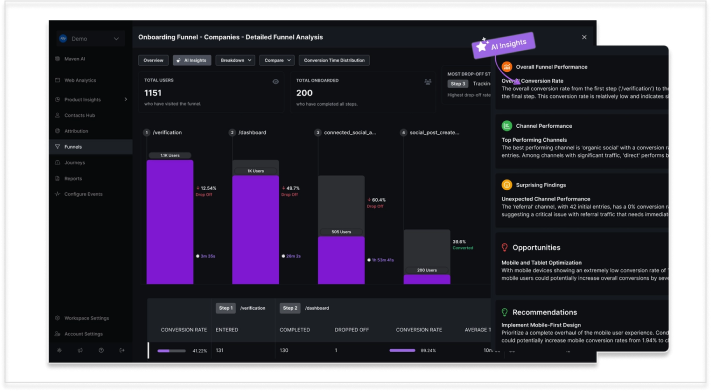The height and width of the screenshot is (391, 711).
Task: Switch to the Overview tab
Action: pos(153,60)
